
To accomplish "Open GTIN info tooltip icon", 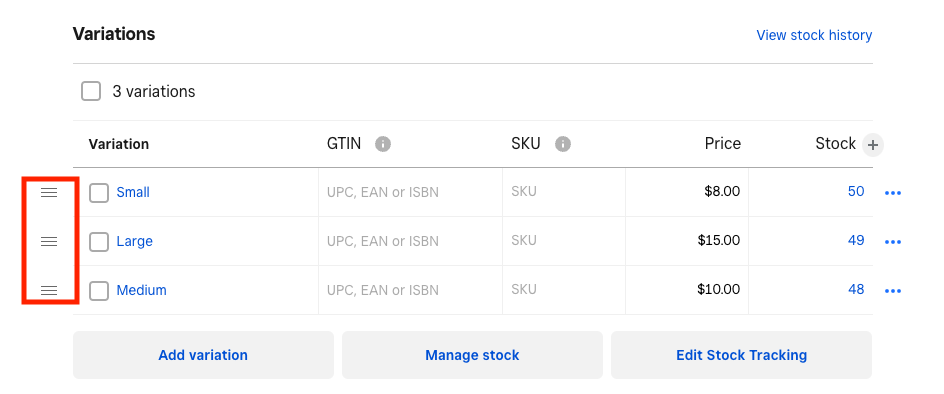I will click(383, 144).
